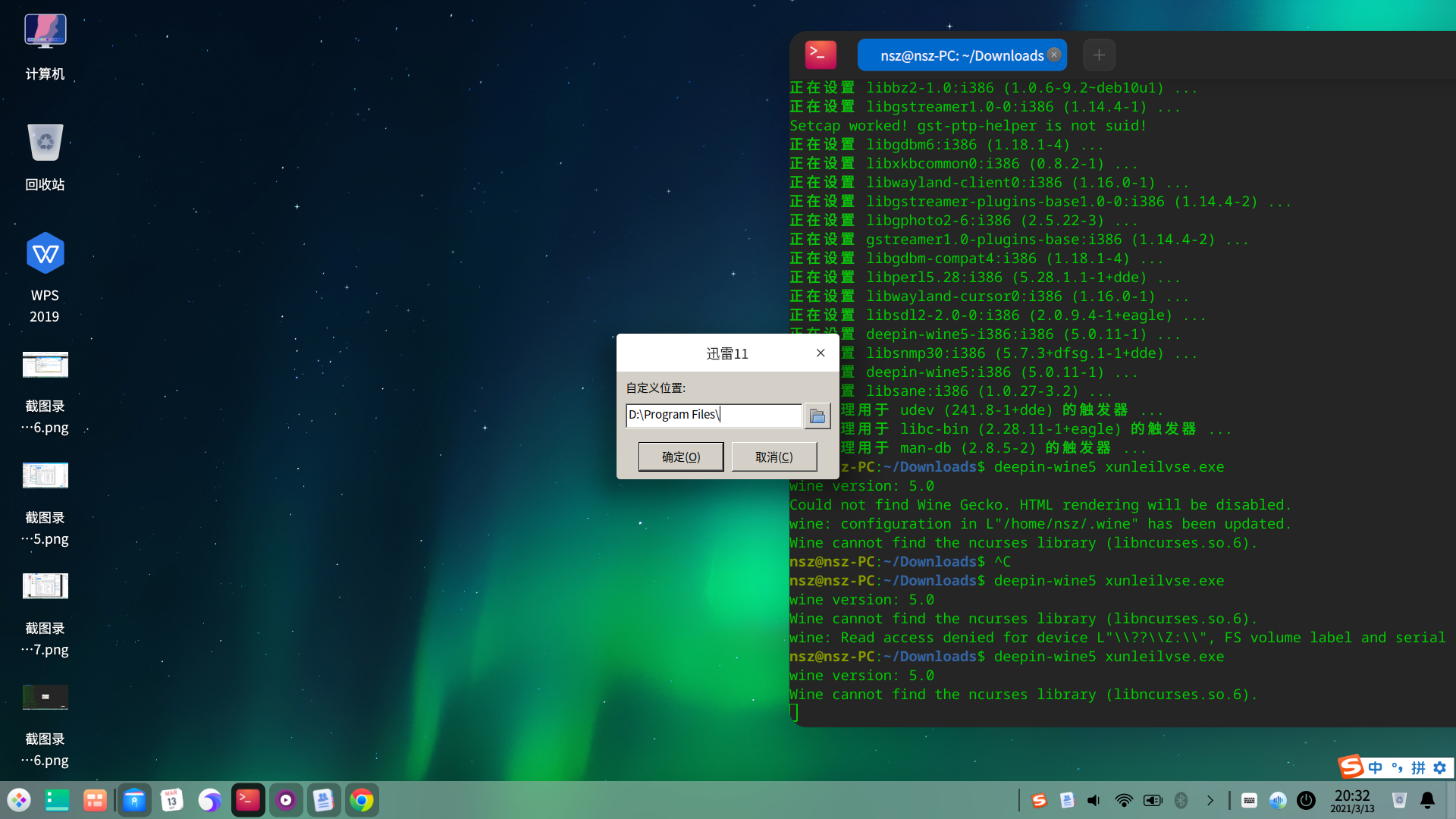Open the Wi-Fi network tray icon

[x=1123, y=800]
